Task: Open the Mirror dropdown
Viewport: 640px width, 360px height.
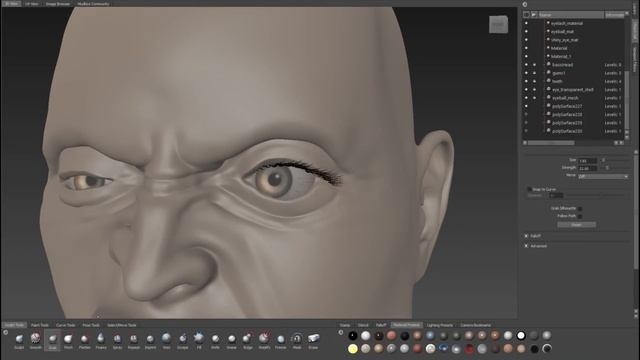Action: [603, 176]
